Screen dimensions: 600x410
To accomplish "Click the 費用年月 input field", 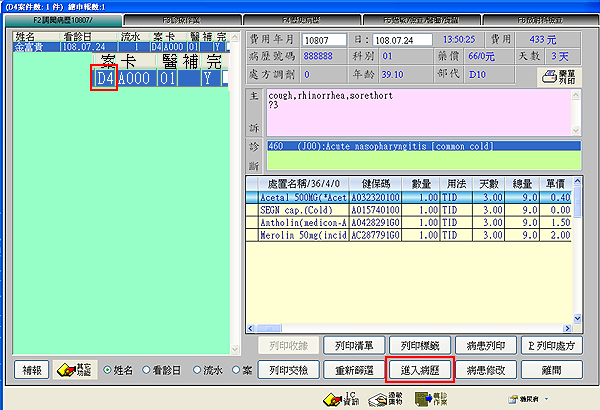I will pos(325,39).
